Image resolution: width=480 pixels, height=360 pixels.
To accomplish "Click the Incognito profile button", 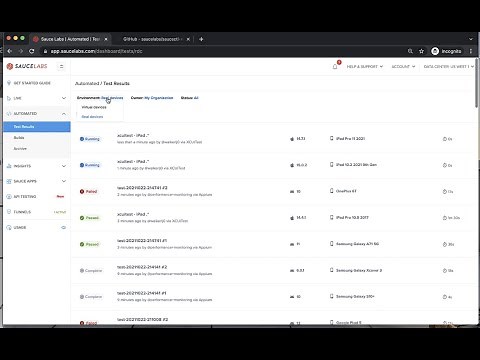I will tap(447, 51).
